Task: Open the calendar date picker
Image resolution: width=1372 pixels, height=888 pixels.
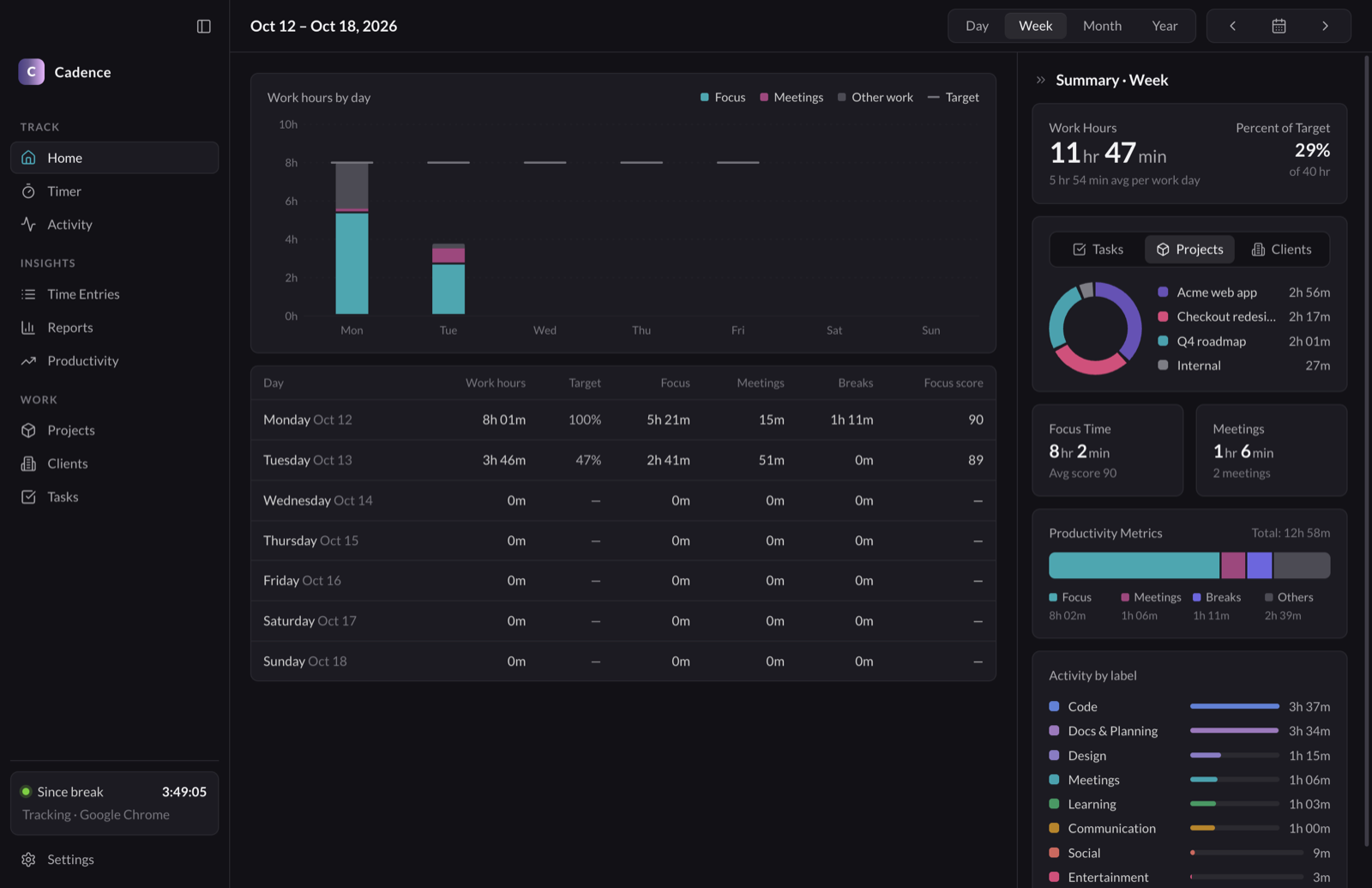Action: [x=1279, y=26]
